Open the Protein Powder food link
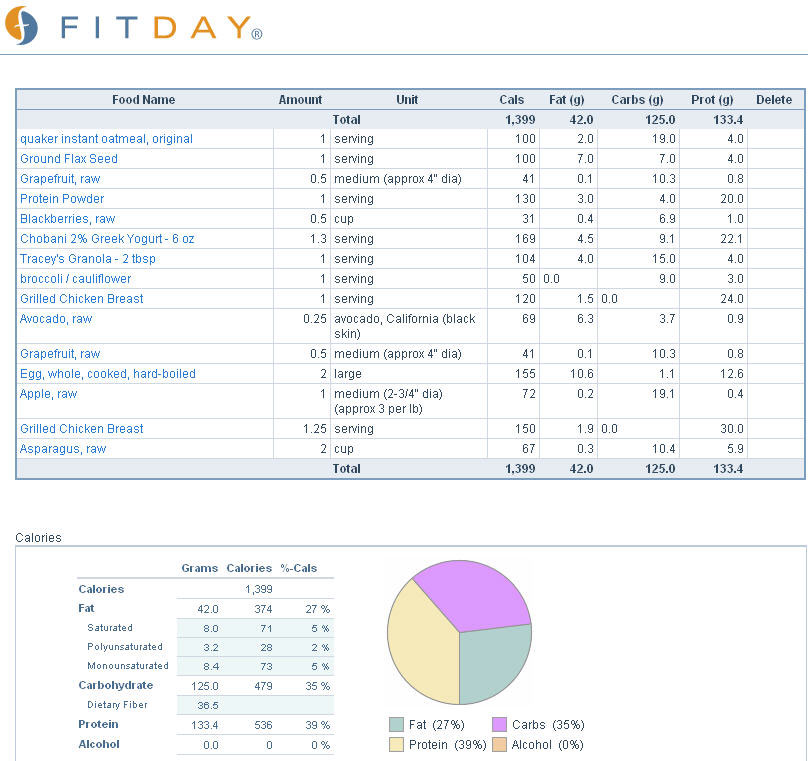The height and width of the screenshot is (761, 808). pos(62,199)
